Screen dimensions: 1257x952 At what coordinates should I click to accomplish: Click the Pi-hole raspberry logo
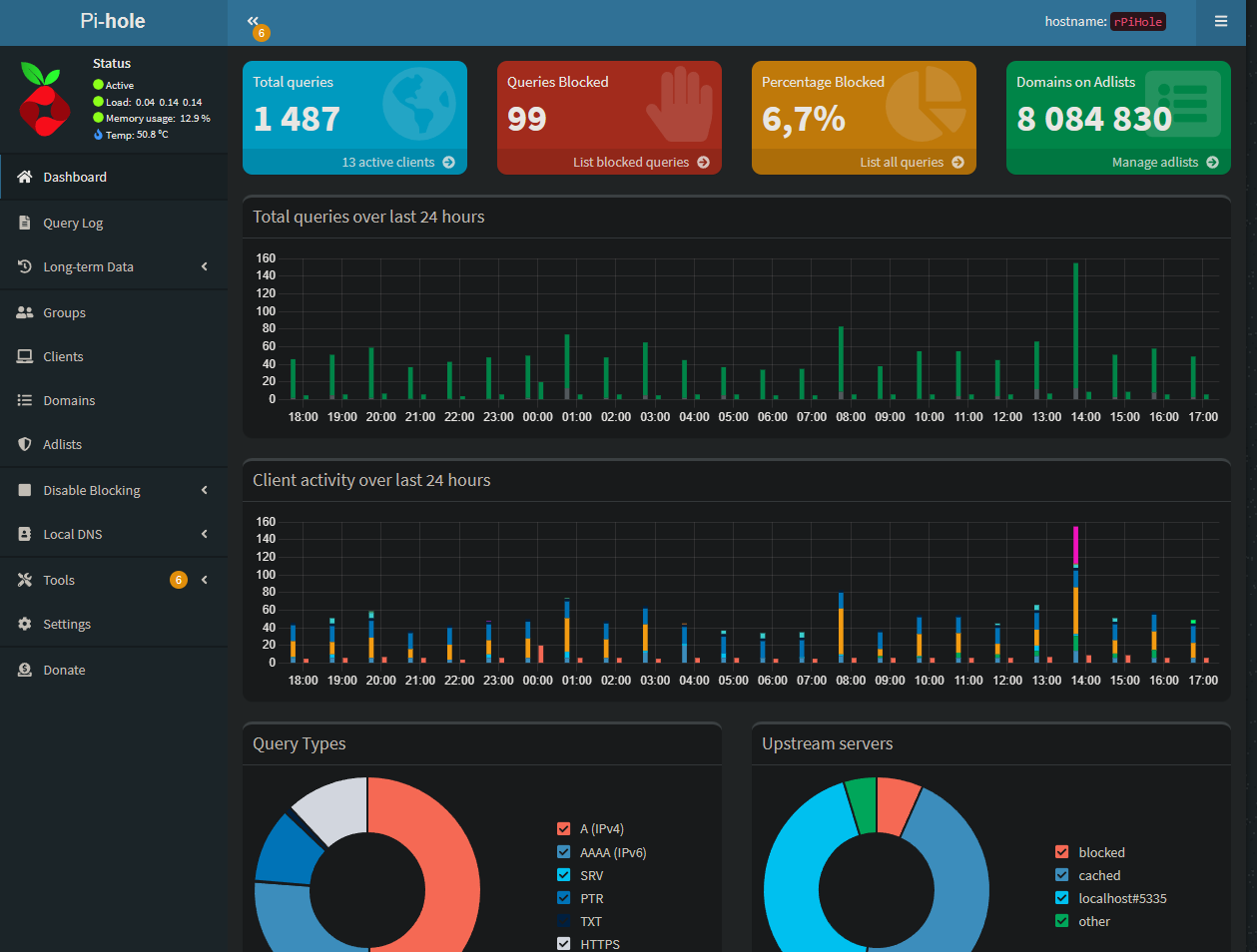[x=44, y=100]
